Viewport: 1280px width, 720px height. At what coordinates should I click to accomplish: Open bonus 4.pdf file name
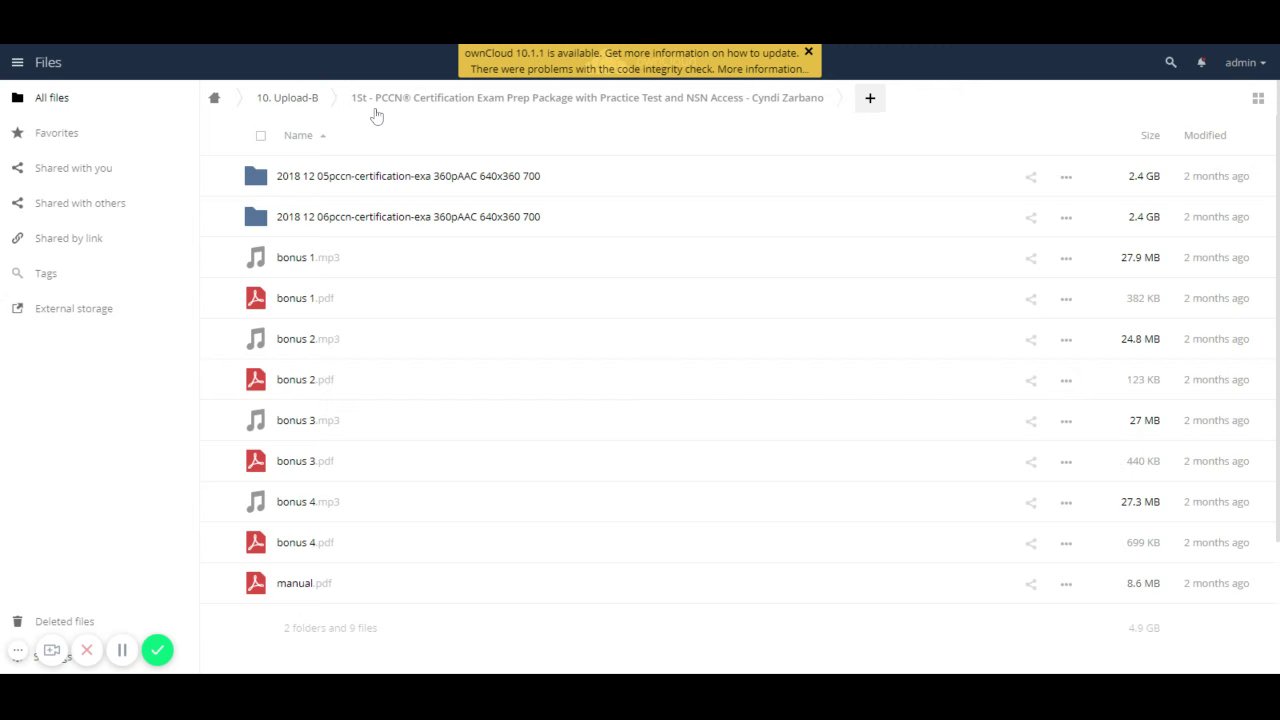(305, 543)
